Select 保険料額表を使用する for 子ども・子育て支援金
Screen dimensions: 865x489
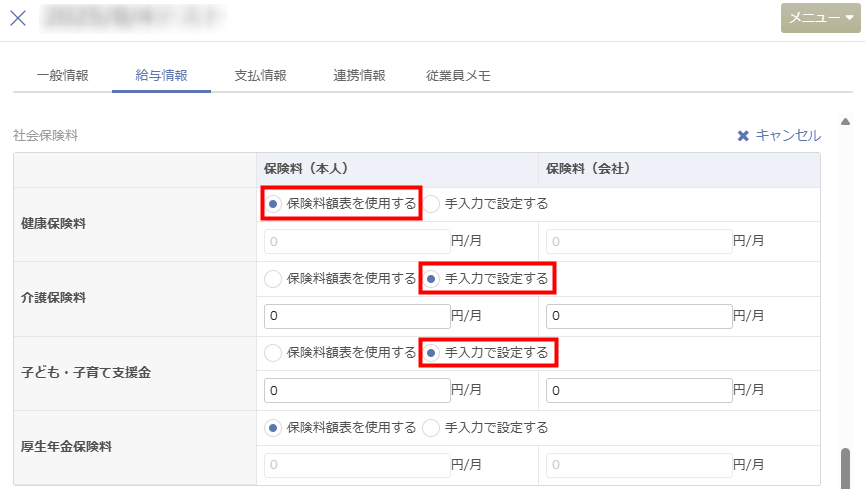[273, 353]
